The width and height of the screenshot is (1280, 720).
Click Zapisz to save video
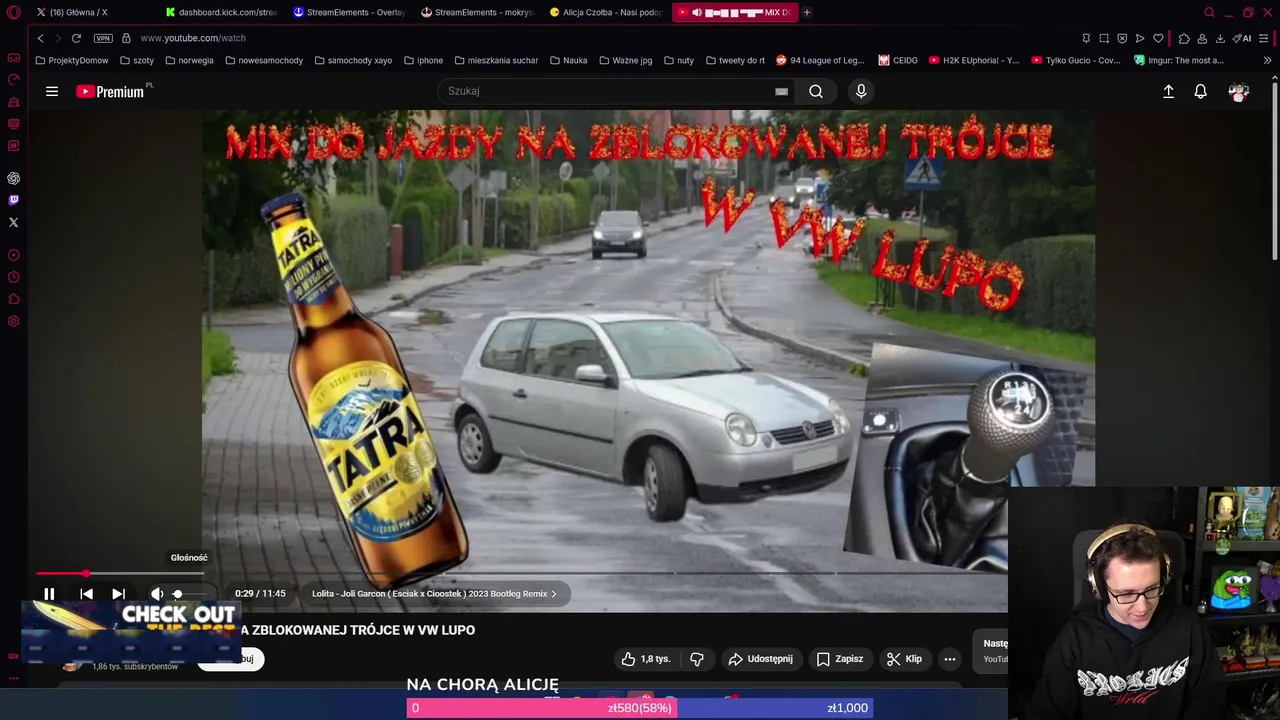[840, 659]
